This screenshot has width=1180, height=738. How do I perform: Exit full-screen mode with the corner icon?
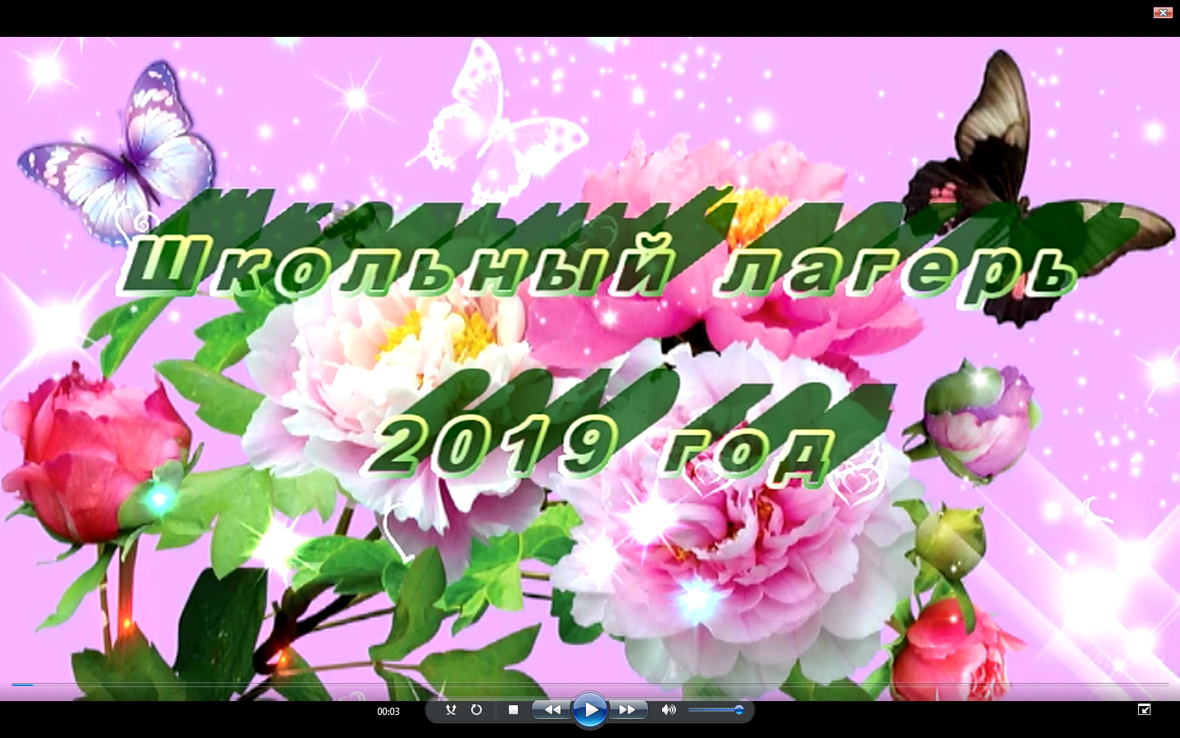[1144, 709]
